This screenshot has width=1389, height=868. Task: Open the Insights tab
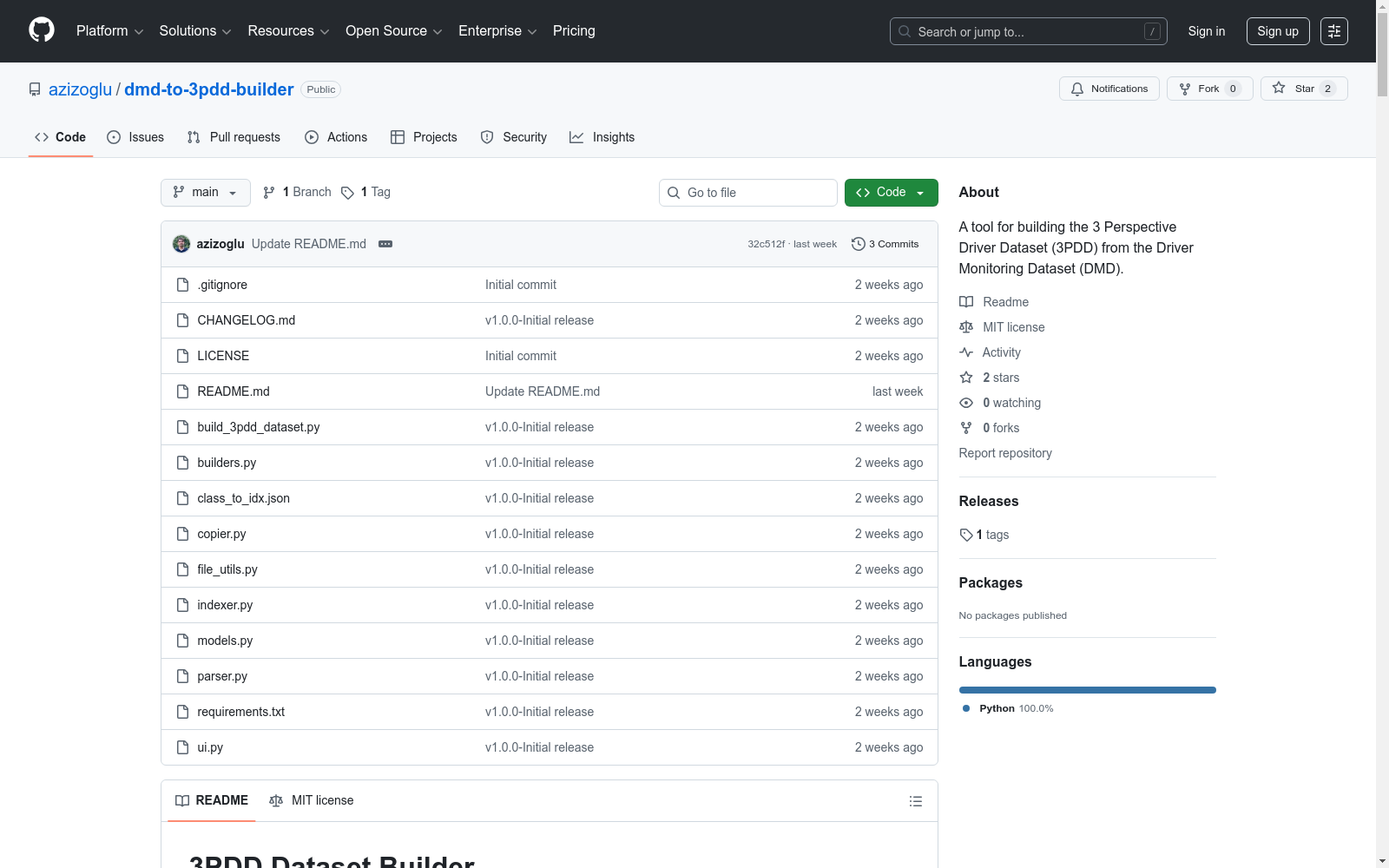click(602, 137)
